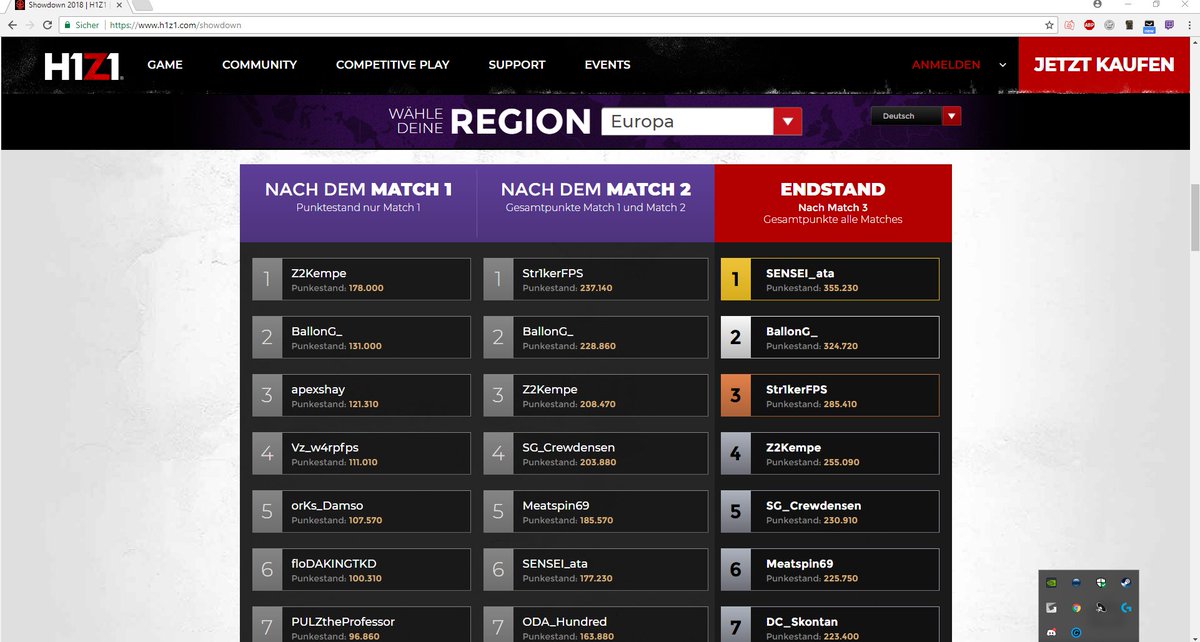Click Meatspin69 sixth place in Endstand

coord(831,569)
